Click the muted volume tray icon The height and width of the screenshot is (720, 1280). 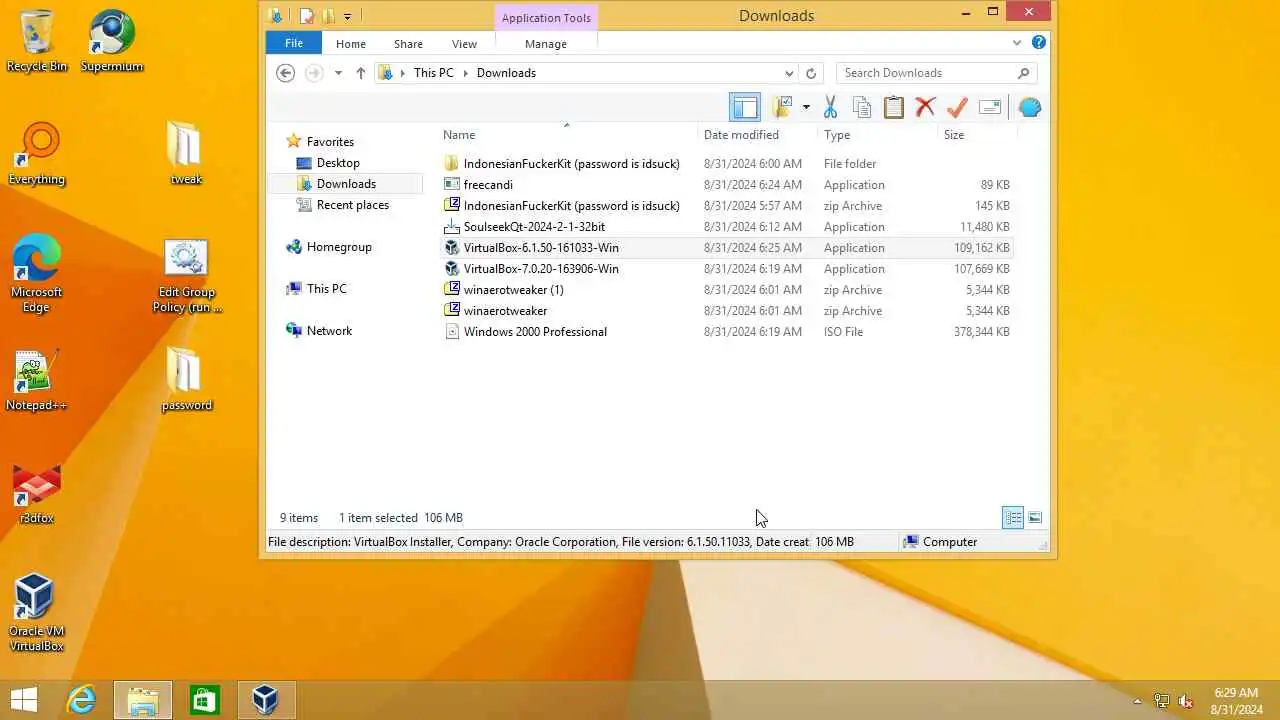pos(1186,701)
